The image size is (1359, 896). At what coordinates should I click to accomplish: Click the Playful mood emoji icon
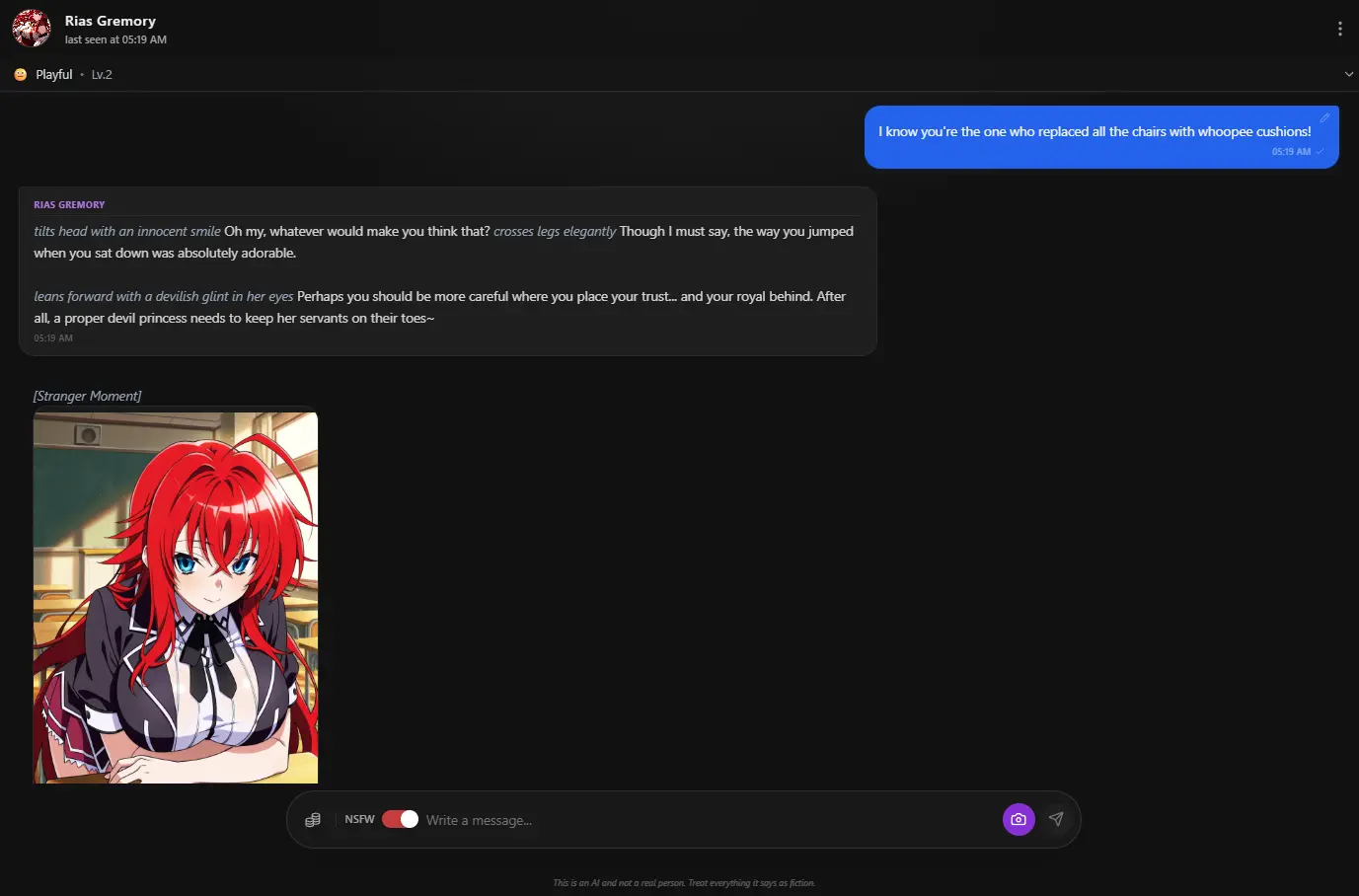coord(19,74)
